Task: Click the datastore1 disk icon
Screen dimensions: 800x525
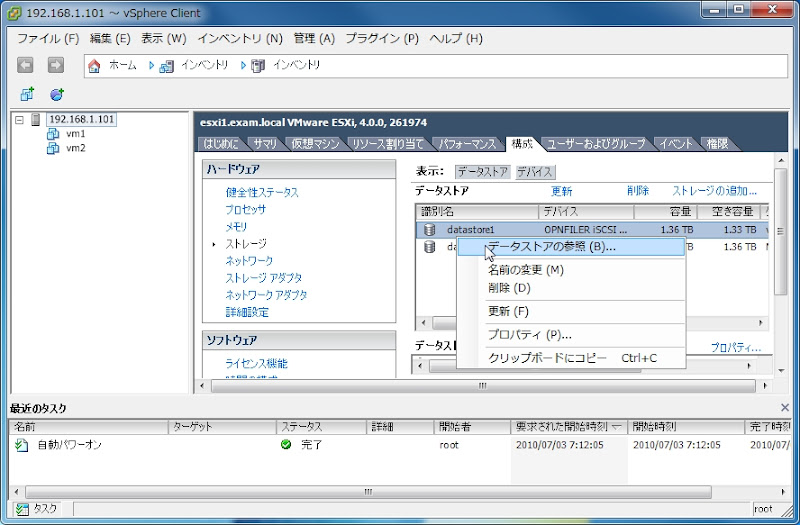Action: pyautogui.click(x=430, y=230)
